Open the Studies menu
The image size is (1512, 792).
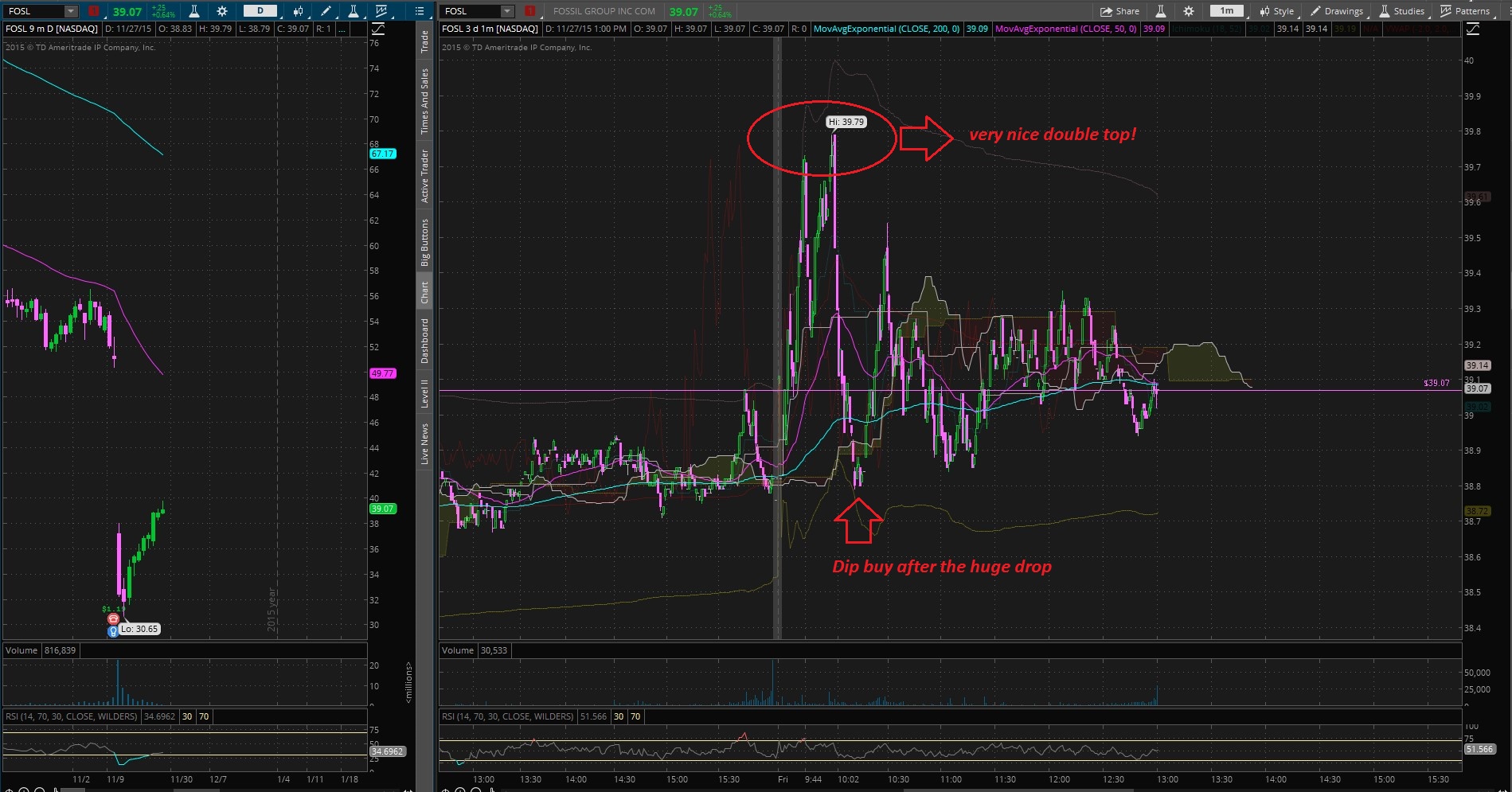click(1401, 11)
